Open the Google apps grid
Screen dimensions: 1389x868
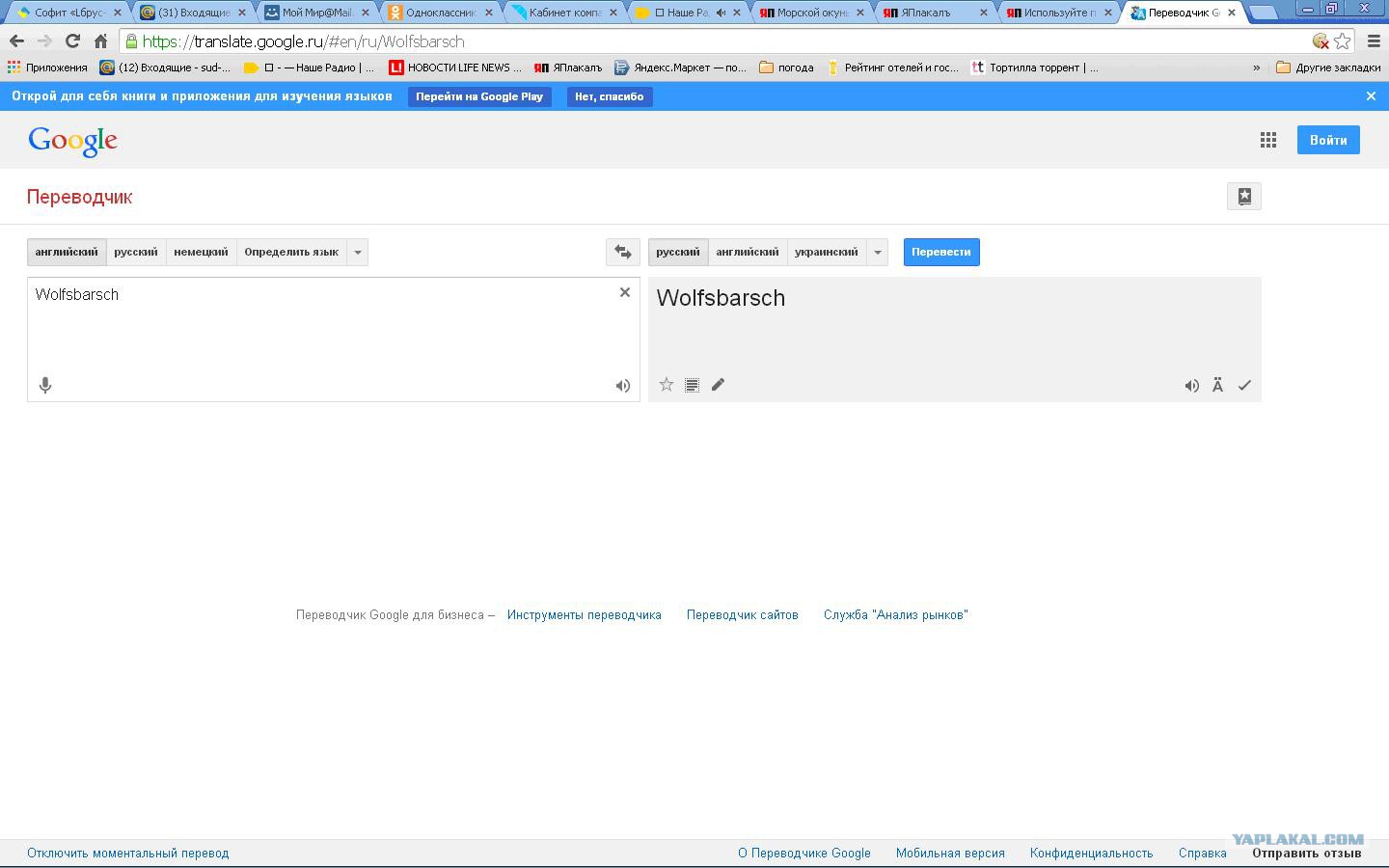point(1267,141)
